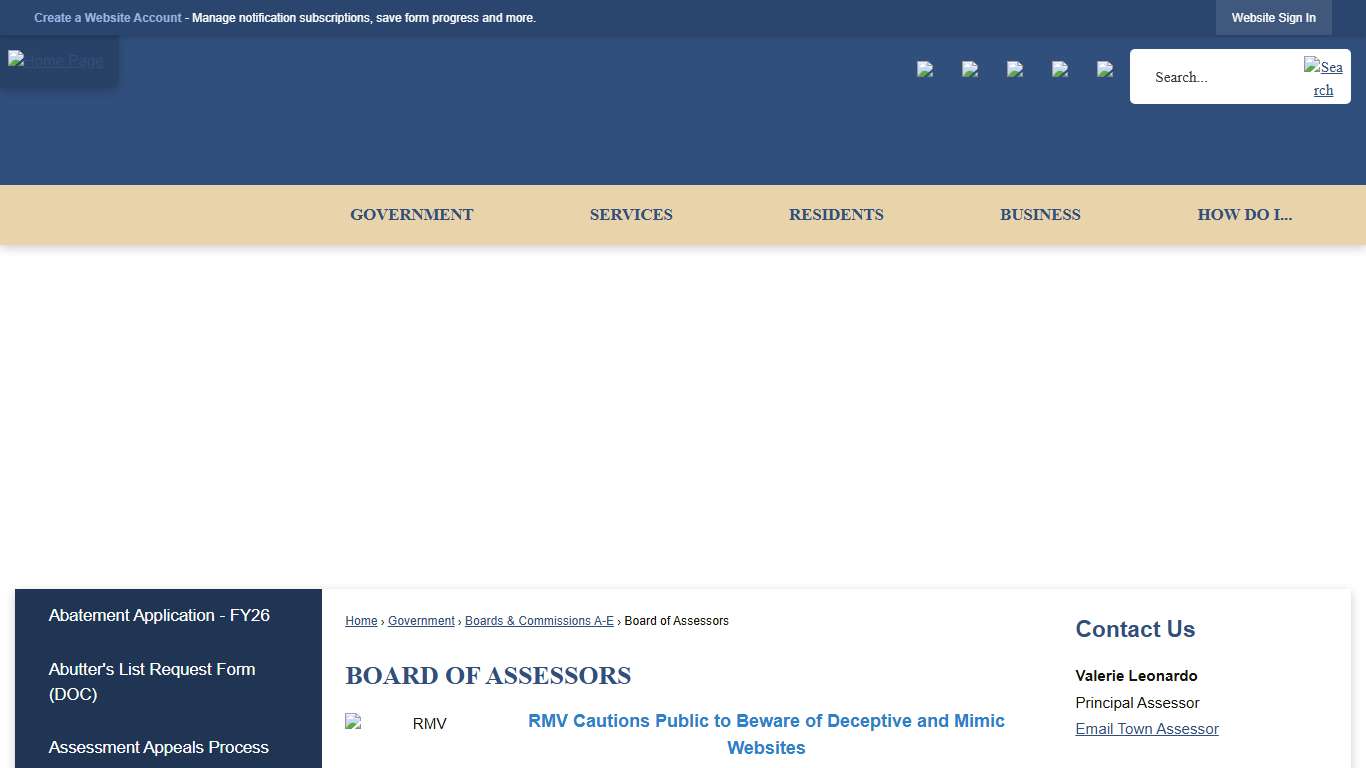Screen dimensions: 1366x768
Task: Open Boards & Commissions A-E breadcrumb link
Action: 539,620
